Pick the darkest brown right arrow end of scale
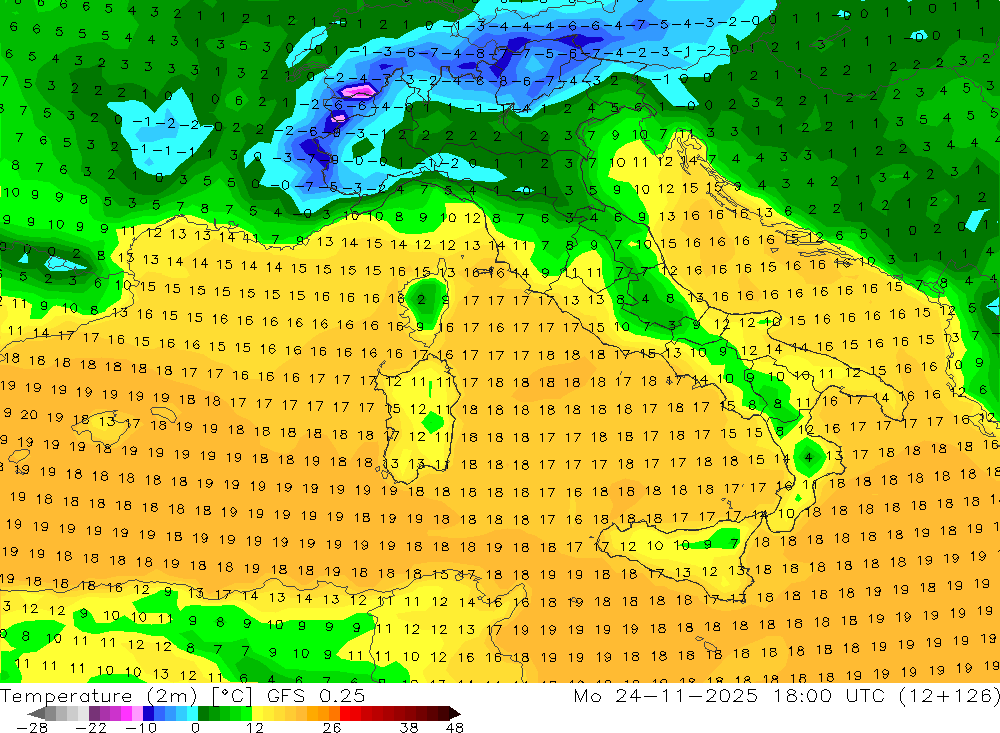 click(455, 714)
